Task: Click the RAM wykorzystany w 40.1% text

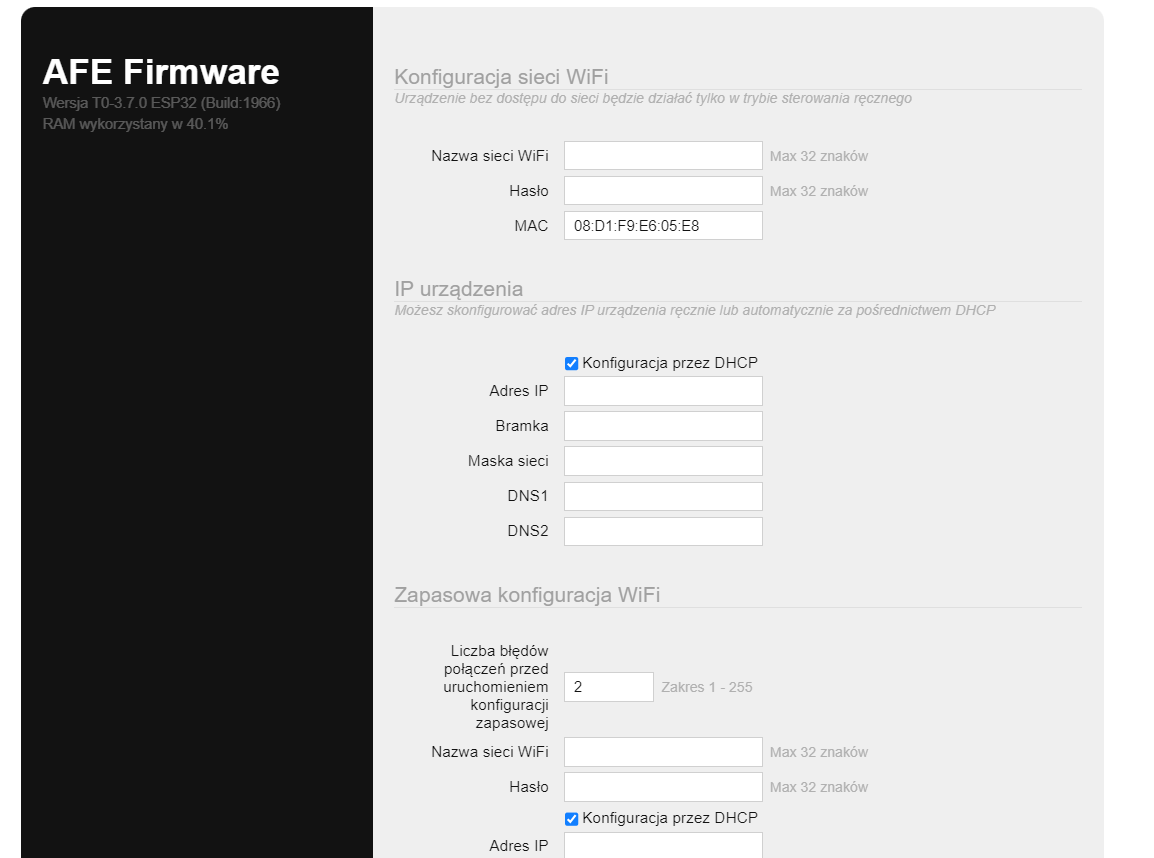Action: pos(135,124)
